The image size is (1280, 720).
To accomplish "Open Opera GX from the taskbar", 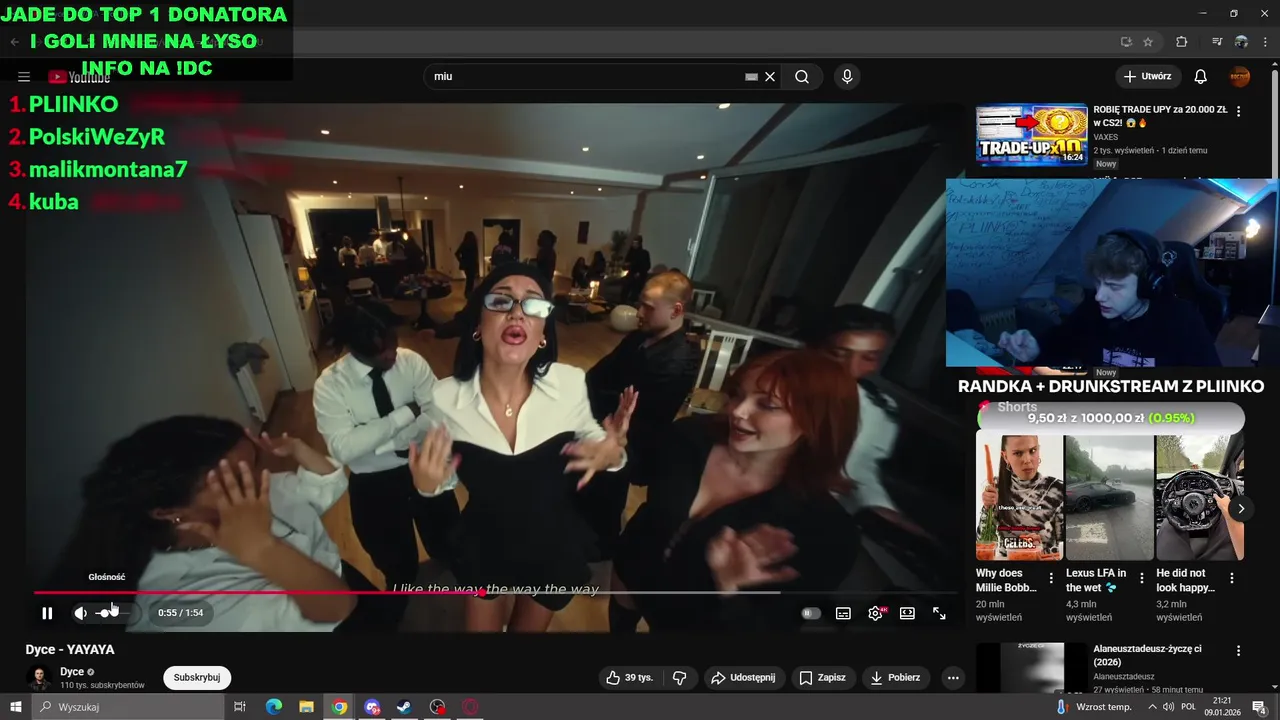I will (x=470, y=707).
